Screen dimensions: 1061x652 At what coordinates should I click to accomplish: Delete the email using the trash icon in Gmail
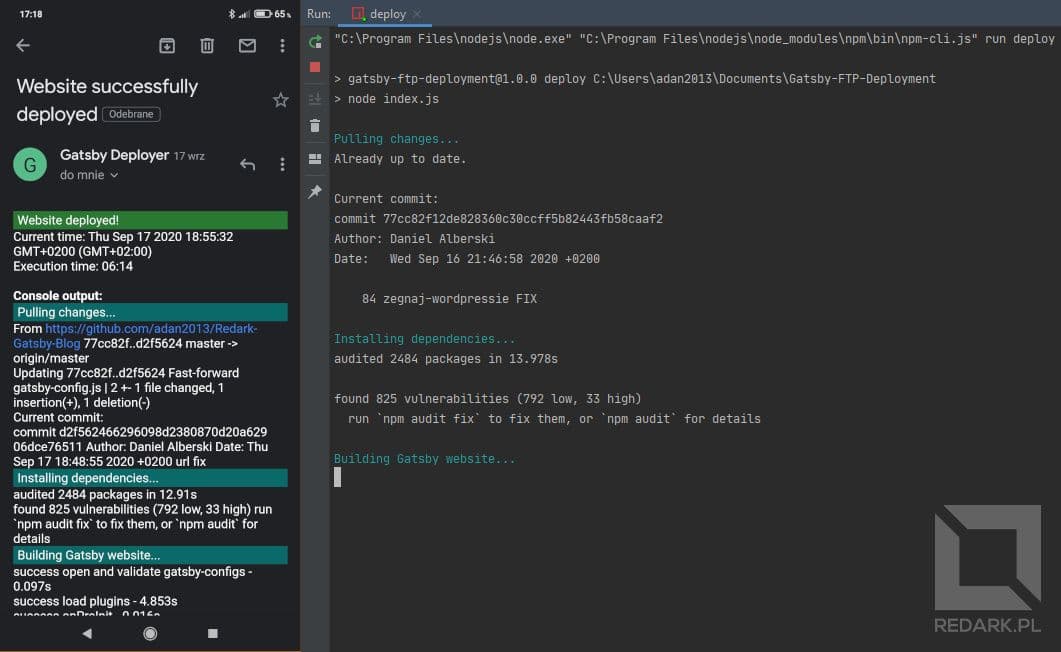click(x=207, y=45)
